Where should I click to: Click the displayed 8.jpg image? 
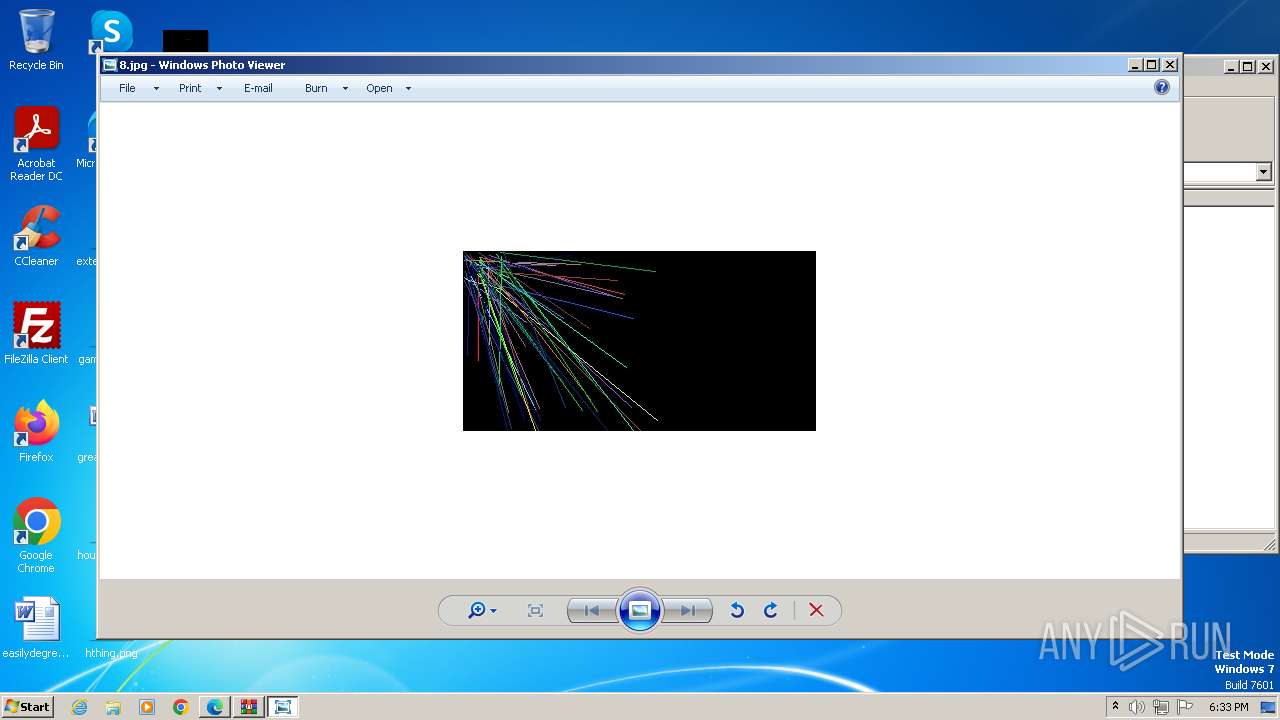(639, 341)
